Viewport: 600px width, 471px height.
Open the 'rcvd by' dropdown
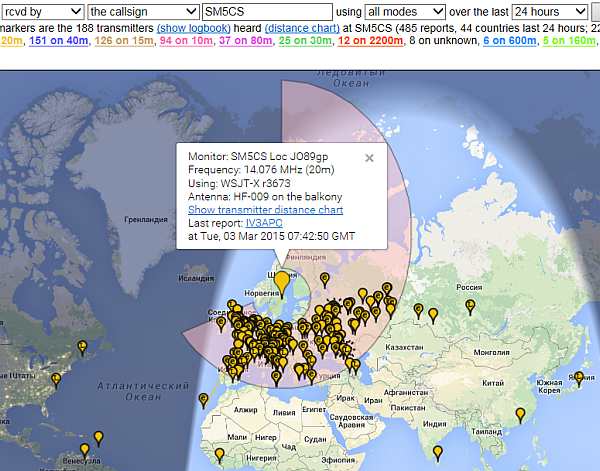[43, 12]
